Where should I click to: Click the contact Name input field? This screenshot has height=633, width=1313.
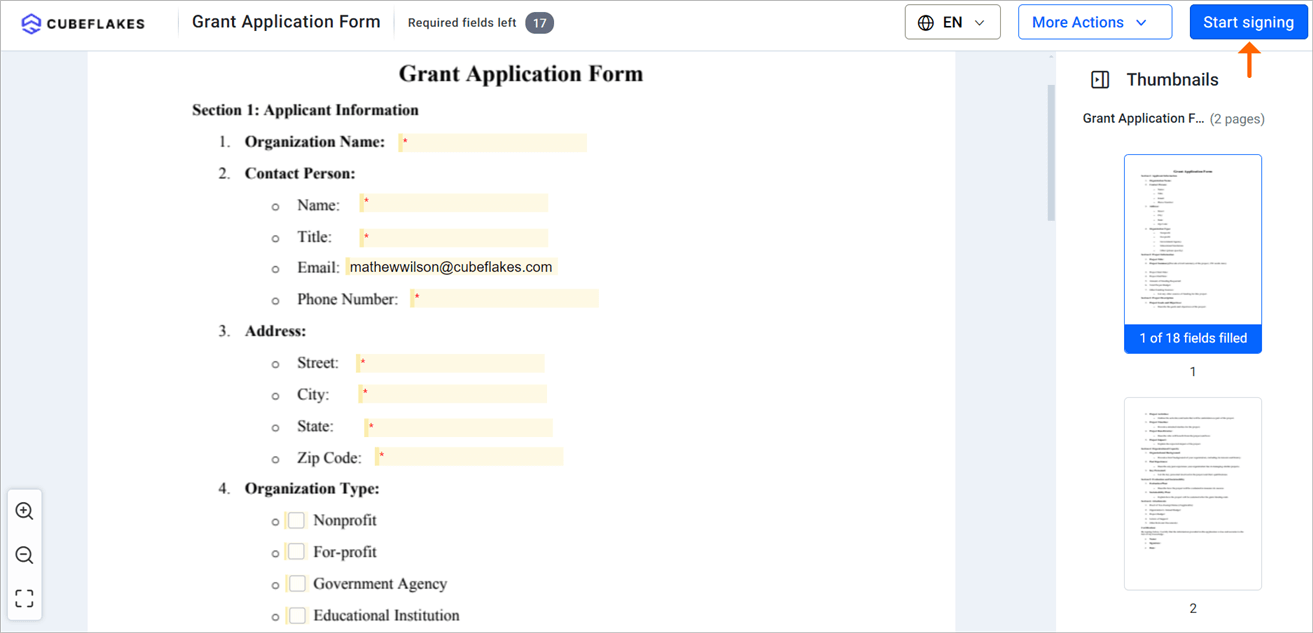(x=454, y=203)
